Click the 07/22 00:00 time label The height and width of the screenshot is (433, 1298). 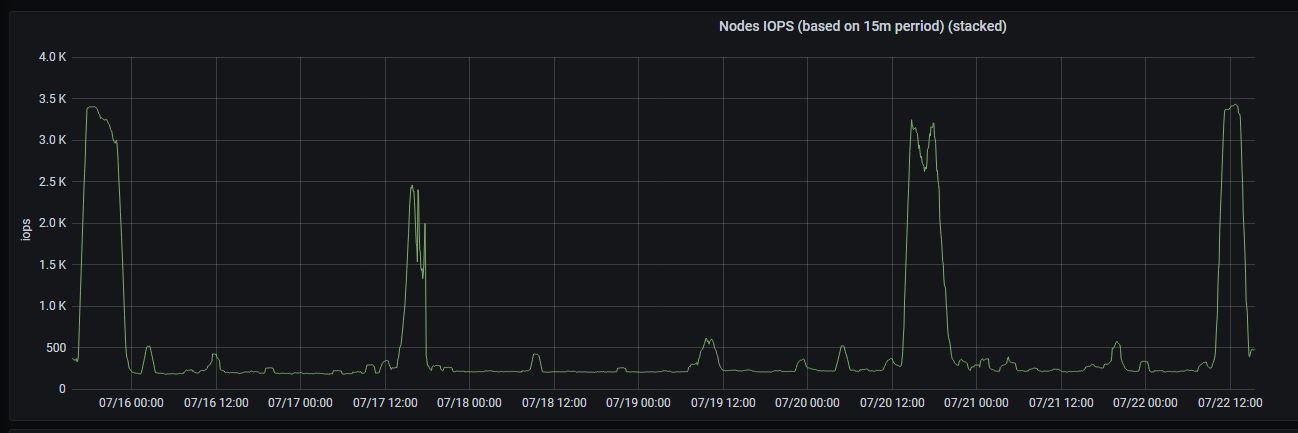pyautogui.click(x=1146, y=403)
